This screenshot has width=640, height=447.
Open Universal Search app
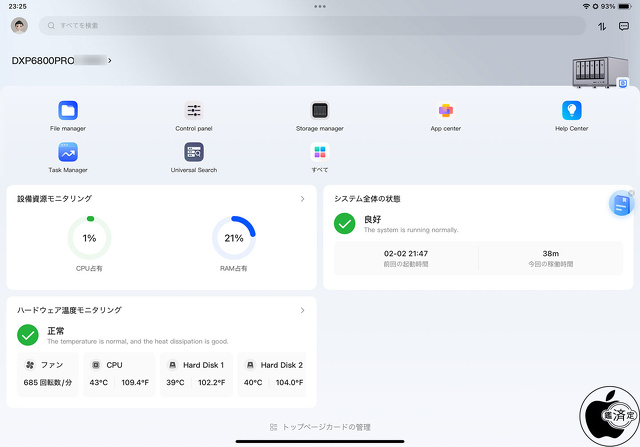click(x=194, y=153)
